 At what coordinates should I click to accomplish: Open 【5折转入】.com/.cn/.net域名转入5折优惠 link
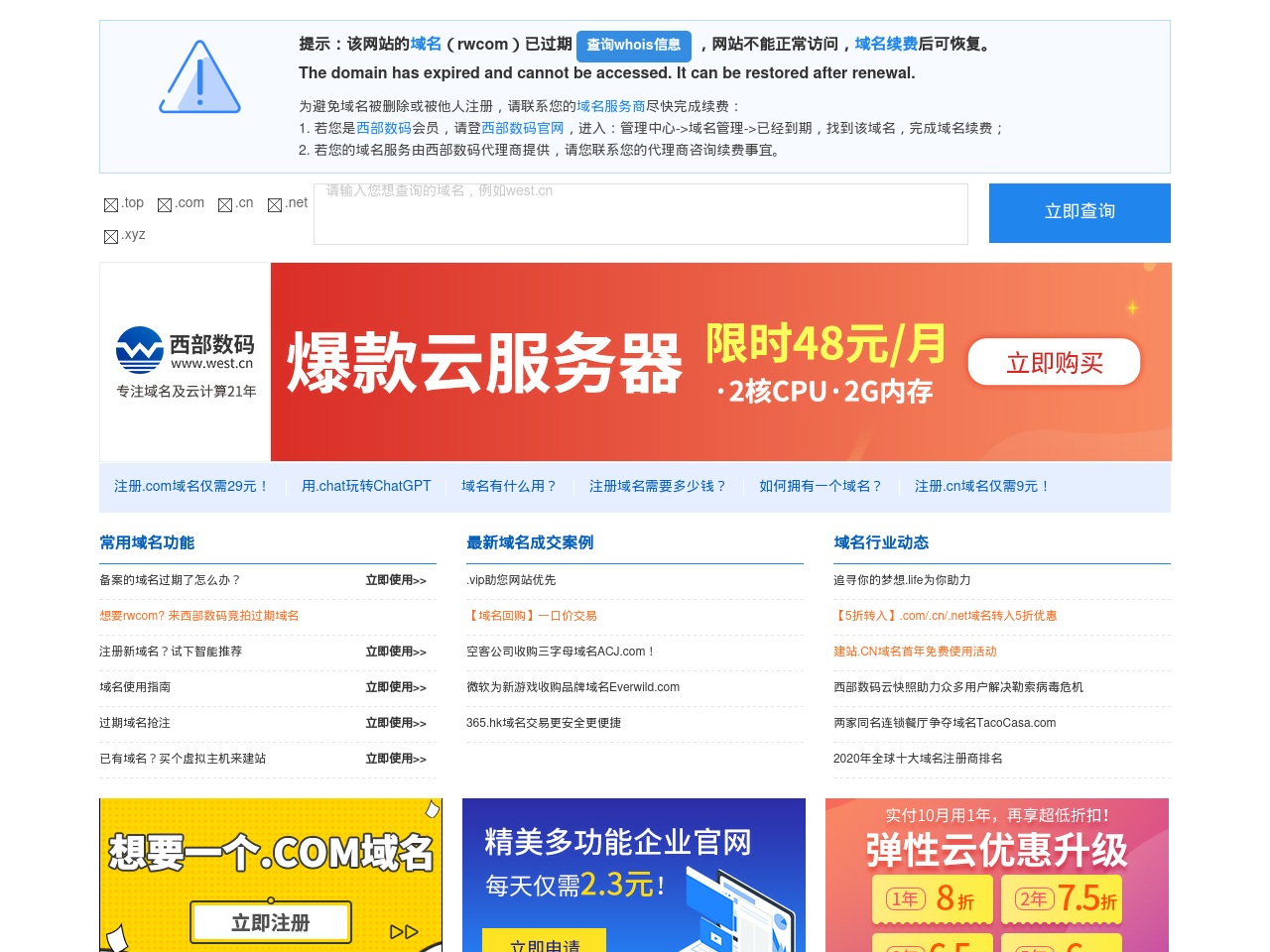(x=946, y=616)
